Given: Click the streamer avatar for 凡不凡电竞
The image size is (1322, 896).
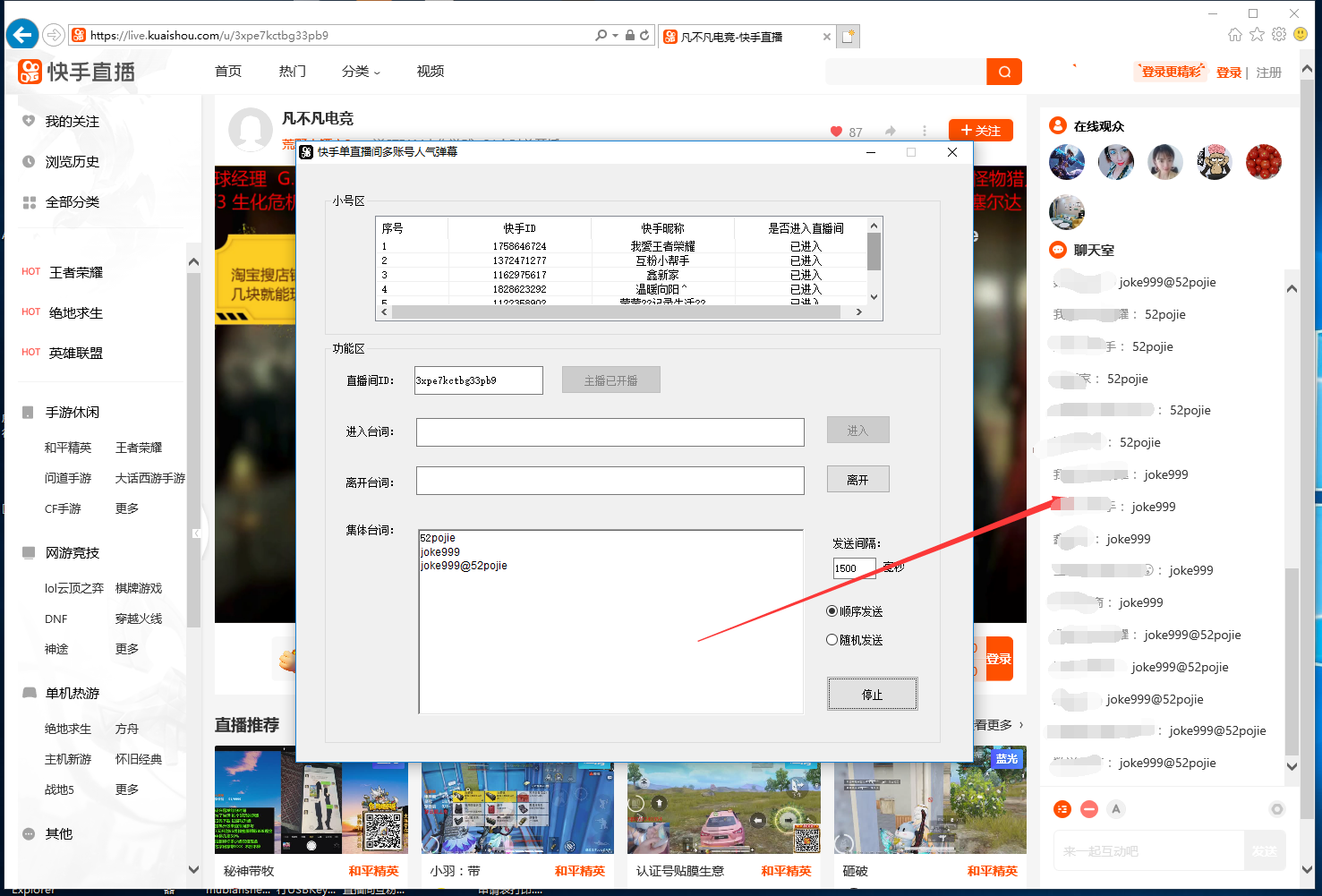Looking at the screenshot, I should click(251, 130).
